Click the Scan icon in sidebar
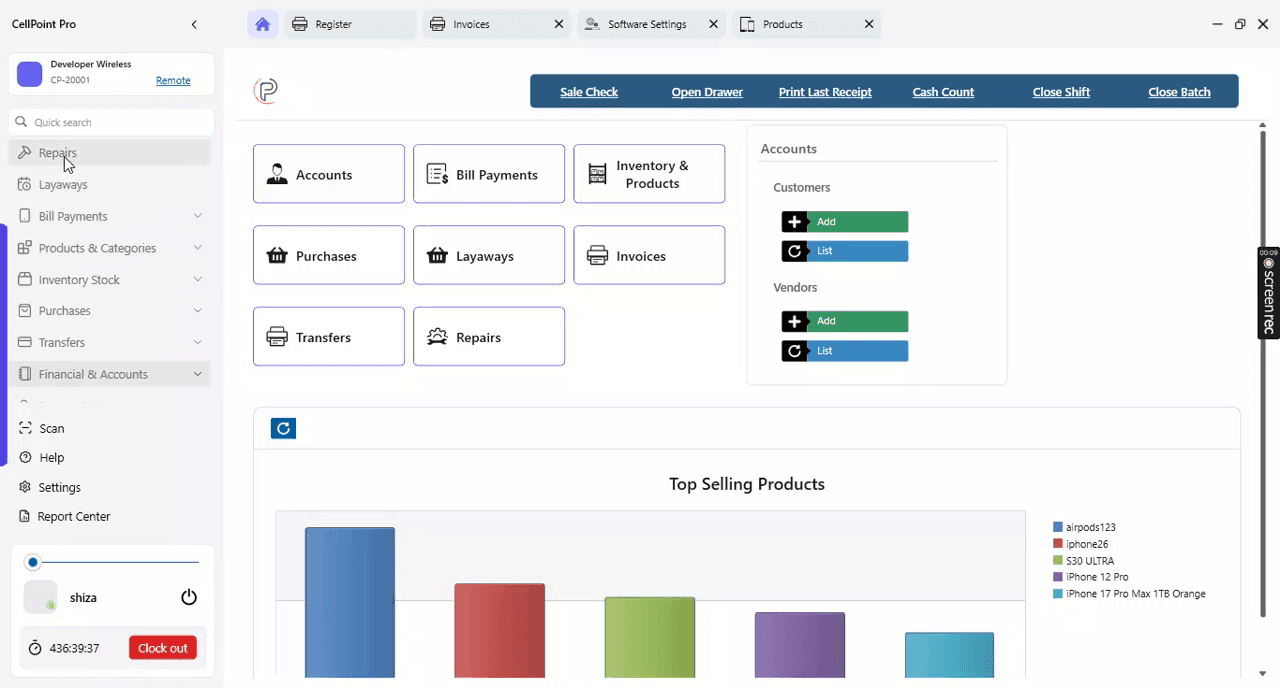 point(25,428)
